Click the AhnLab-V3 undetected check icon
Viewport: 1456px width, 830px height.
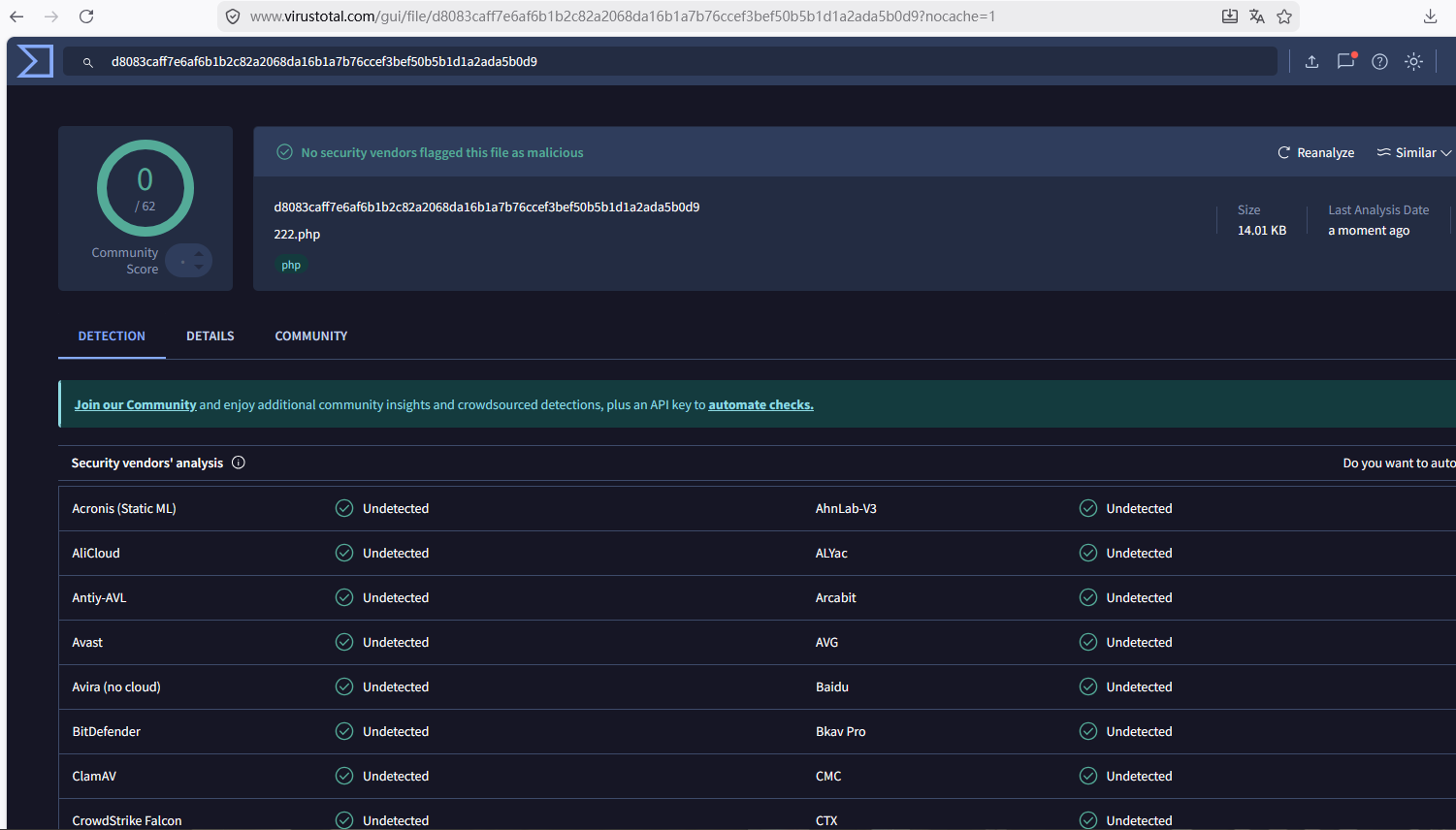[x=1088, y=508]
